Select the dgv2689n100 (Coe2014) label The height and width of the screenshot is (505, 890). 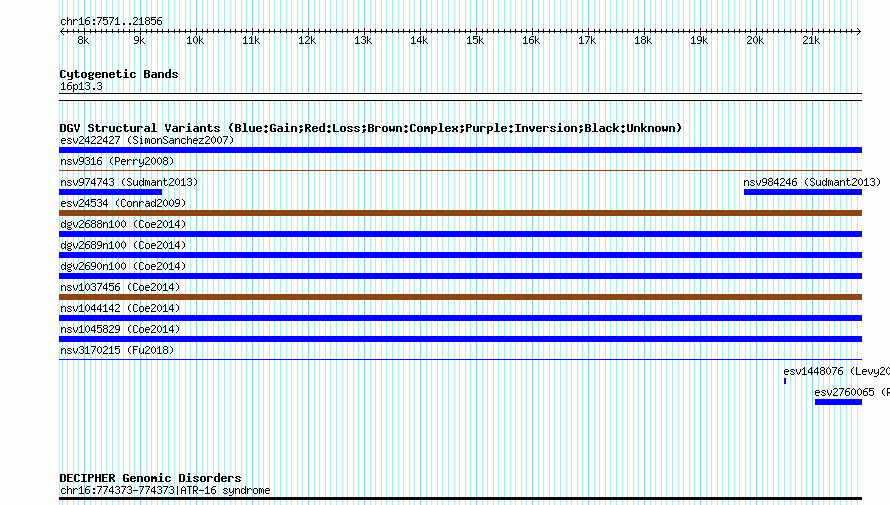coord(123,245)
